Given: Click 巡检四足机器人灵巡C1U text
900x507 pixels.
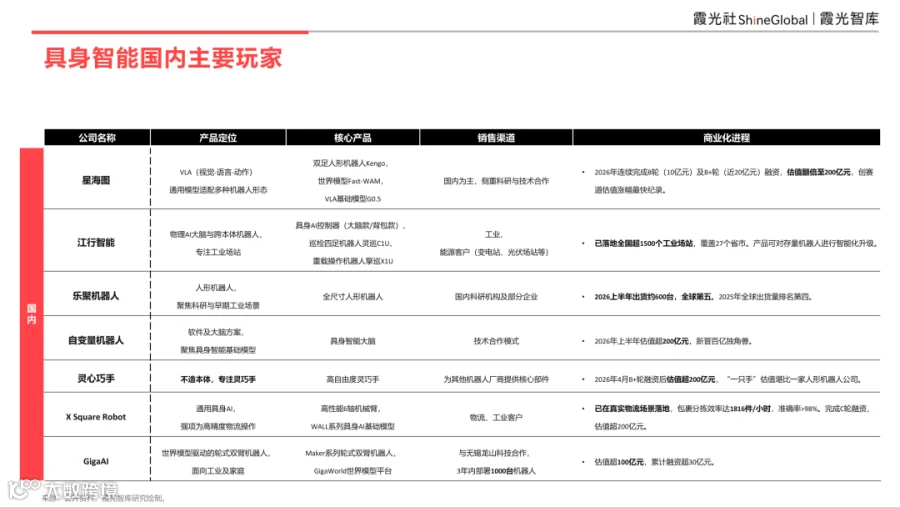Looking at the screenshot, I should tap(351, 243).
